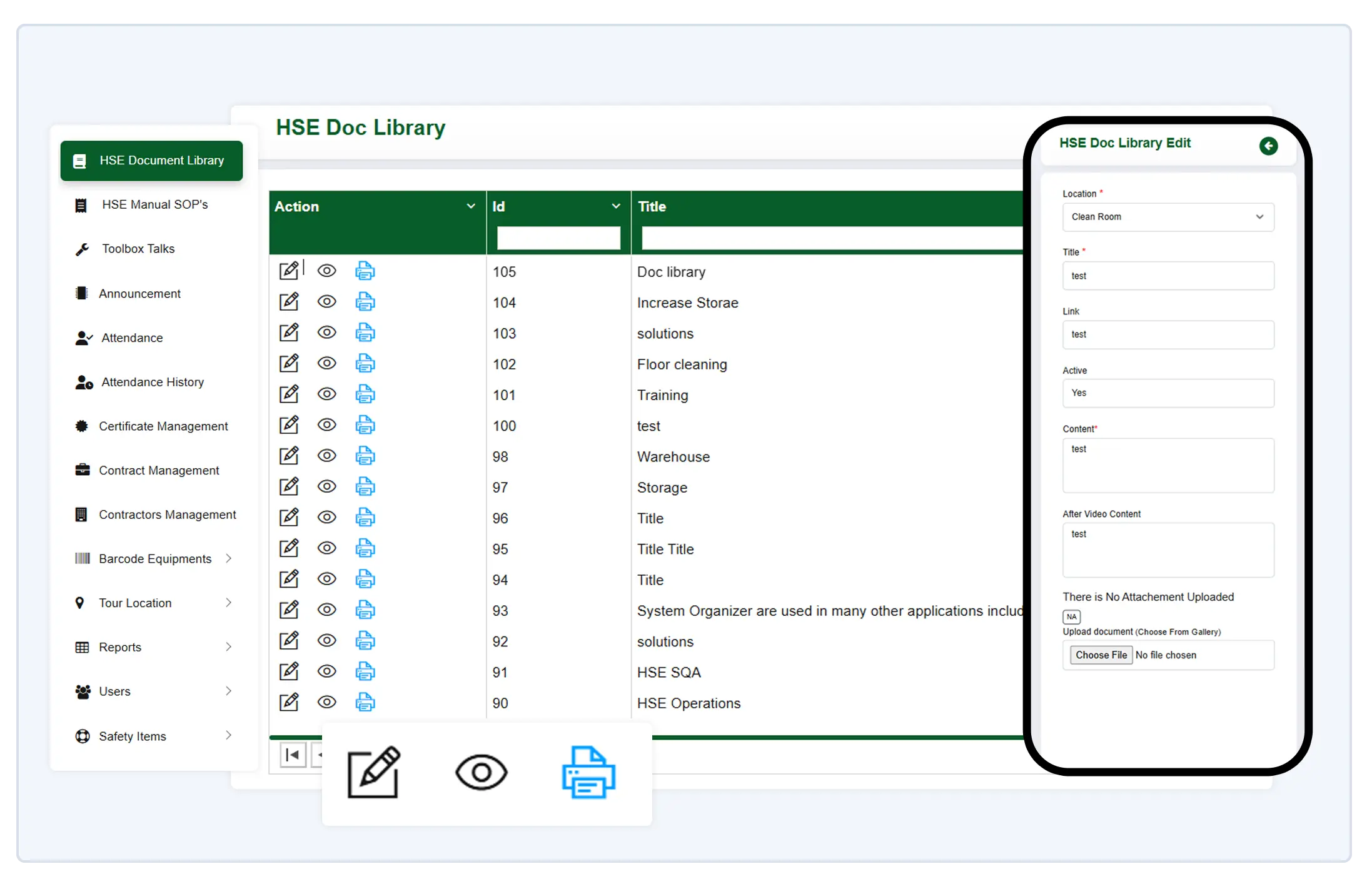Viewport: 1372px width, 894px height.
Task: Click view eye icon for HSE SQA row
Action: pyautogui.click(x=326, y=671)
